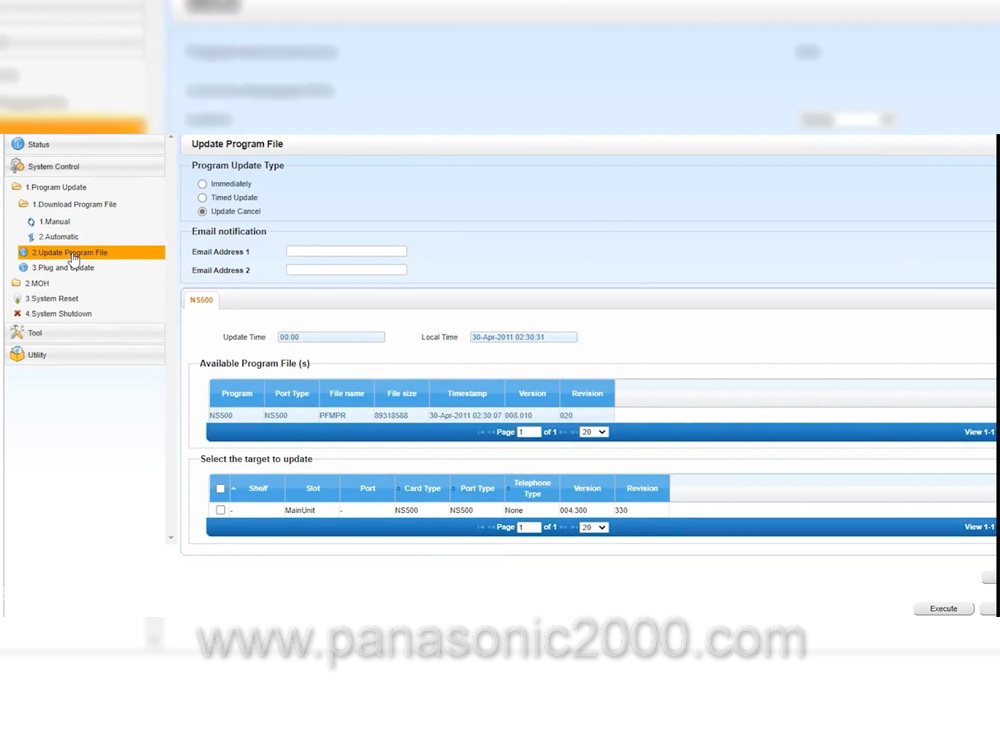The image size is (1000, 750).
Task: Click the Status info icon in sidebar
Action: click(17, 144)
